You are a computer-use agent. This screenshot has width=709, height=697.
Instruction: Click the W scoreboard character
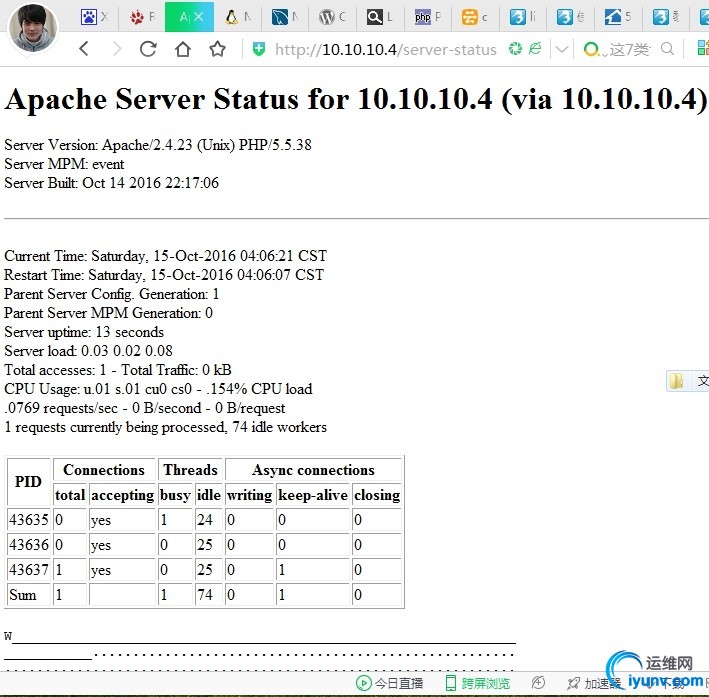click(x=8, y=636)
